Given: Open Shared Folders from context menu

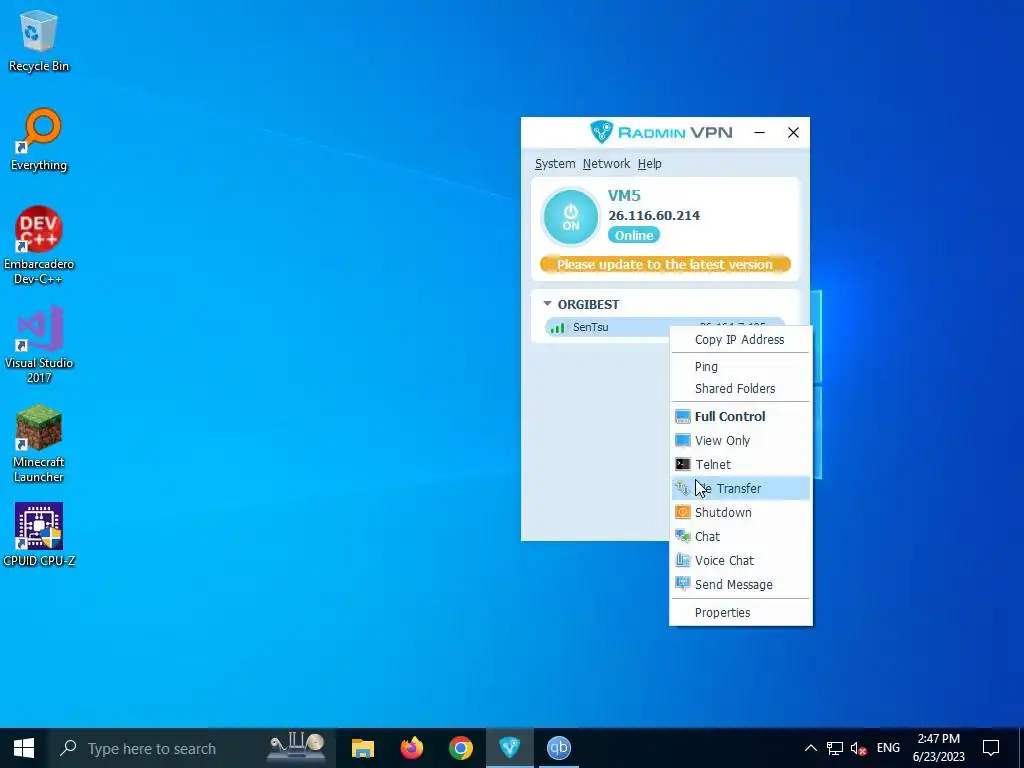Looking at the screenshot, I should [x=741, y=389].
